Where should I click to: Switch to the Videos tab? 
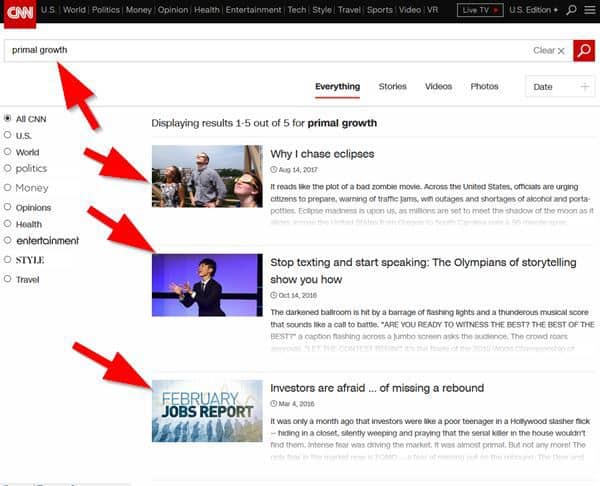439,86
